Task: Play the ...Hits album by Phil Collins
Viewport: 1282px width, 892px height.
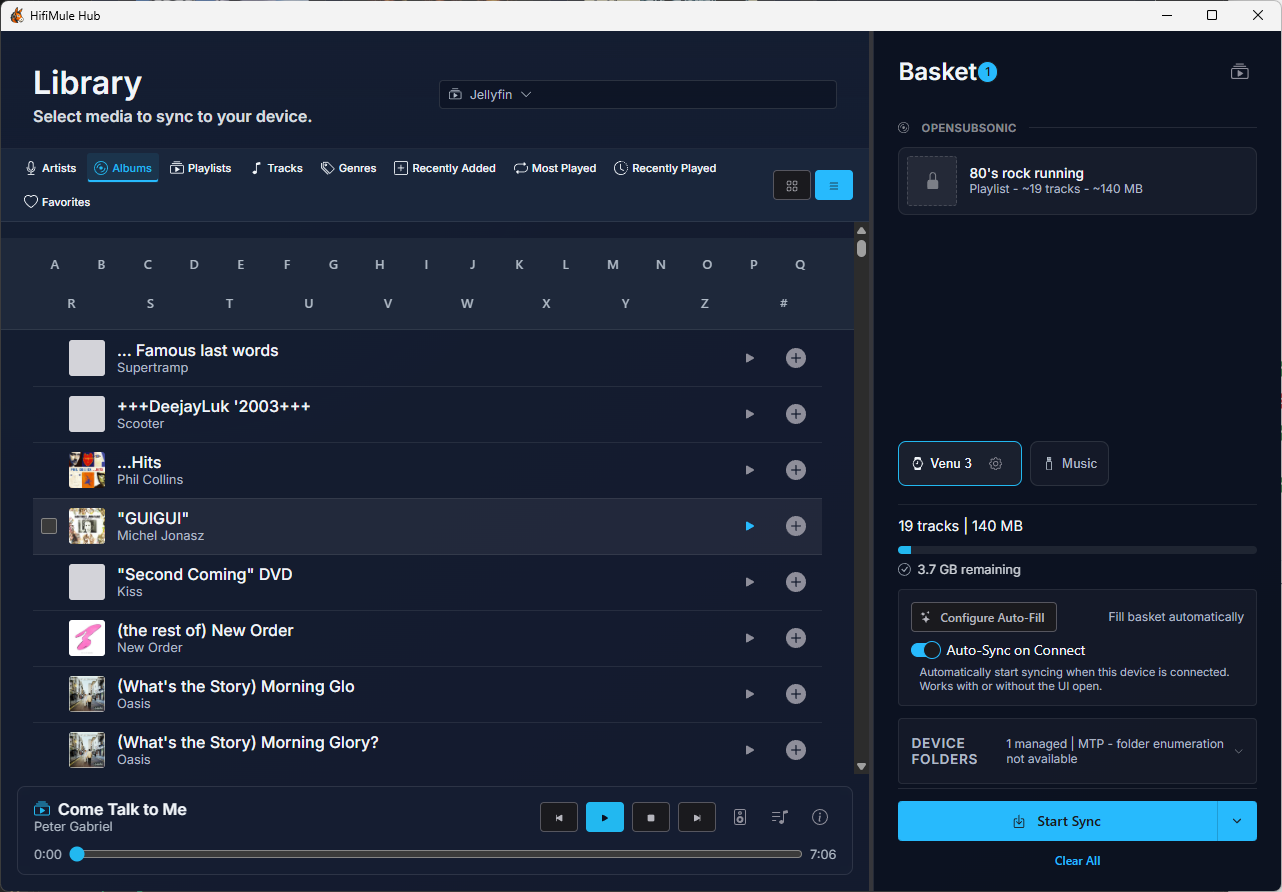Action: [750, 470]
